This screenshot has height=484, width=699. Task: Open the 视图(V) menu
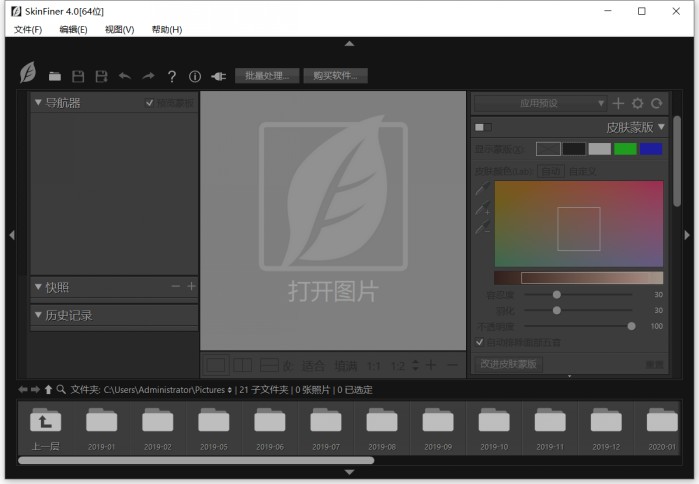[x=119, y=29]
